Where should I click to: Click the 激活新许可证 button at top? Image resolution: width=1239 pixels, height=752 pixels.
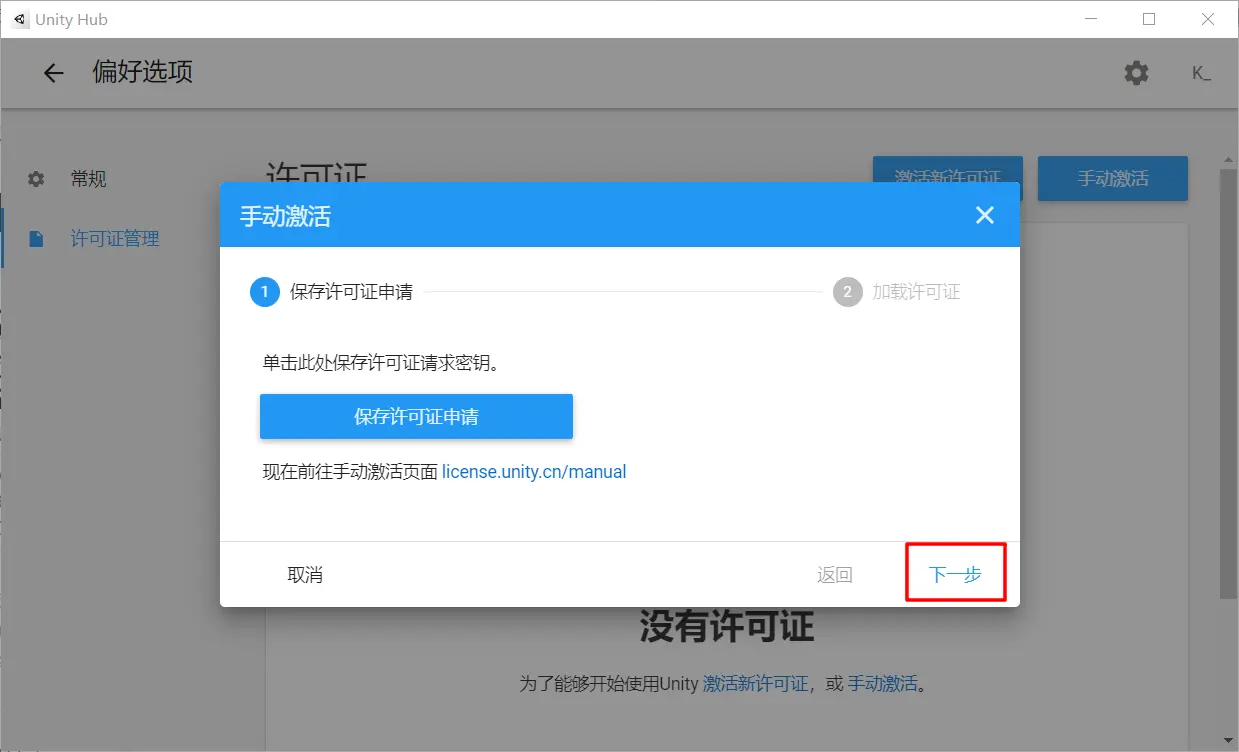tap(948, 178)
